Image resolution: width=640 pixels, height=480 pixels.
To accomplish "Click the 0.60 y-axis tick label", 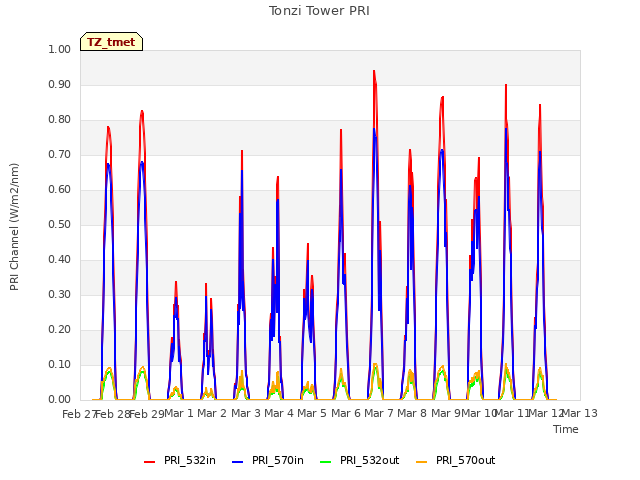I will (60, 189).
